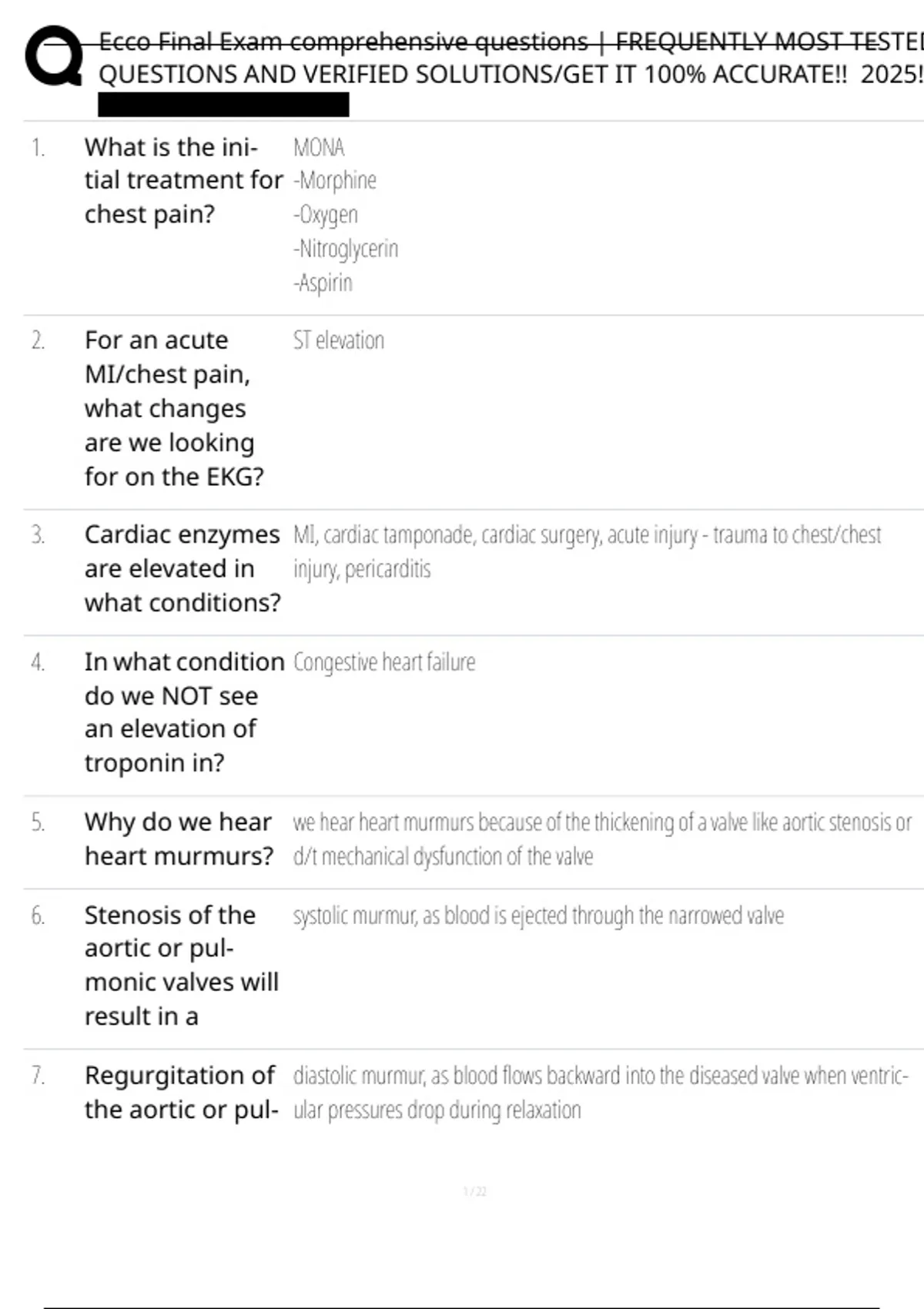Click the 1/22 page number indicator
Viewport: 924px width, 1309px height.
(475, 1192)
